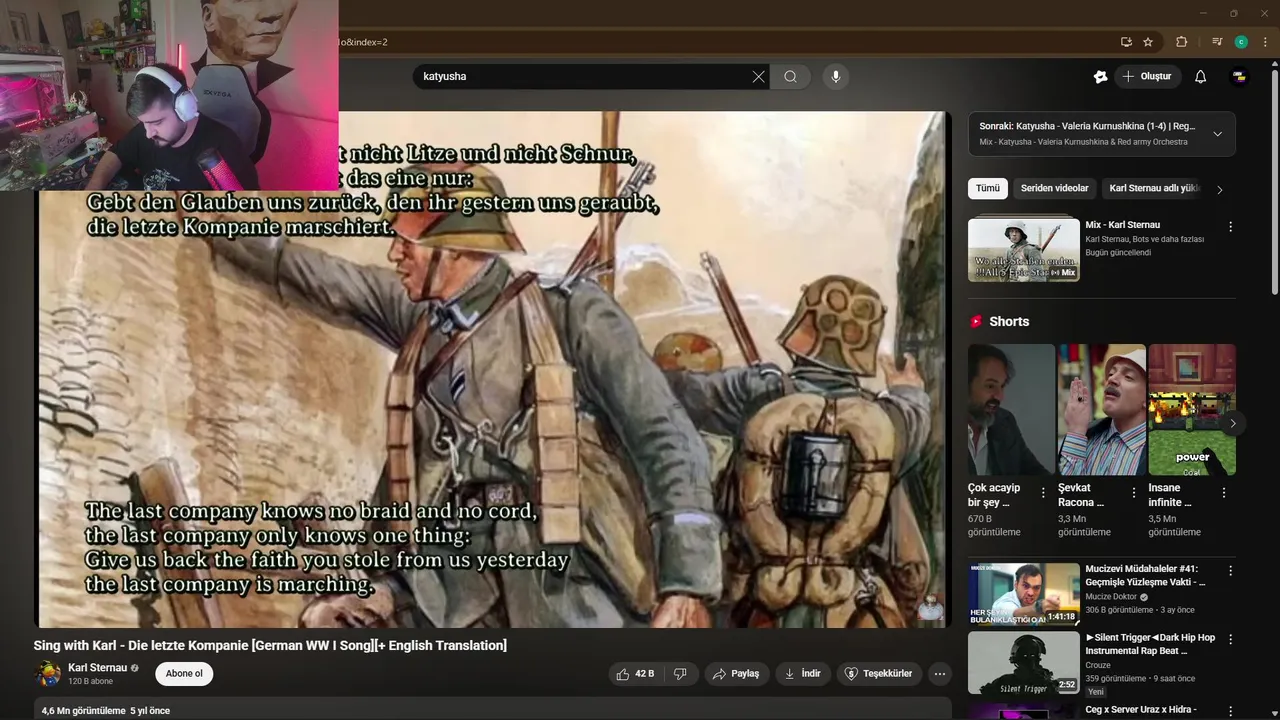
Task: Open options for Çok acayip short
Action: point(1043,493)
